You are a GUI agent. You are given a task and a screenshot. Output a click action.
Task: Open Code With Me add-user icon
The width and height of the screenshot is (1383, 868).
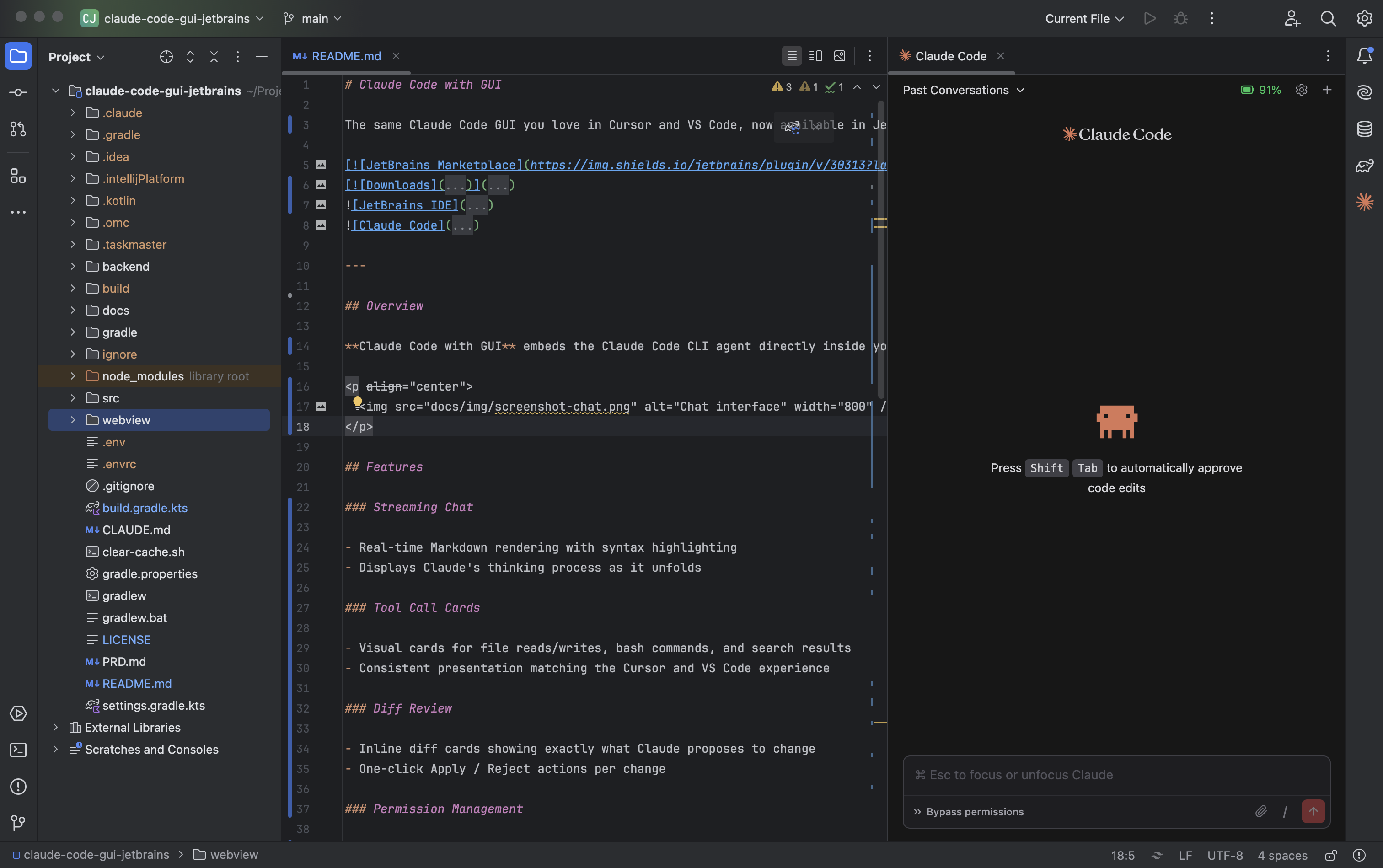pos(1292,18)
